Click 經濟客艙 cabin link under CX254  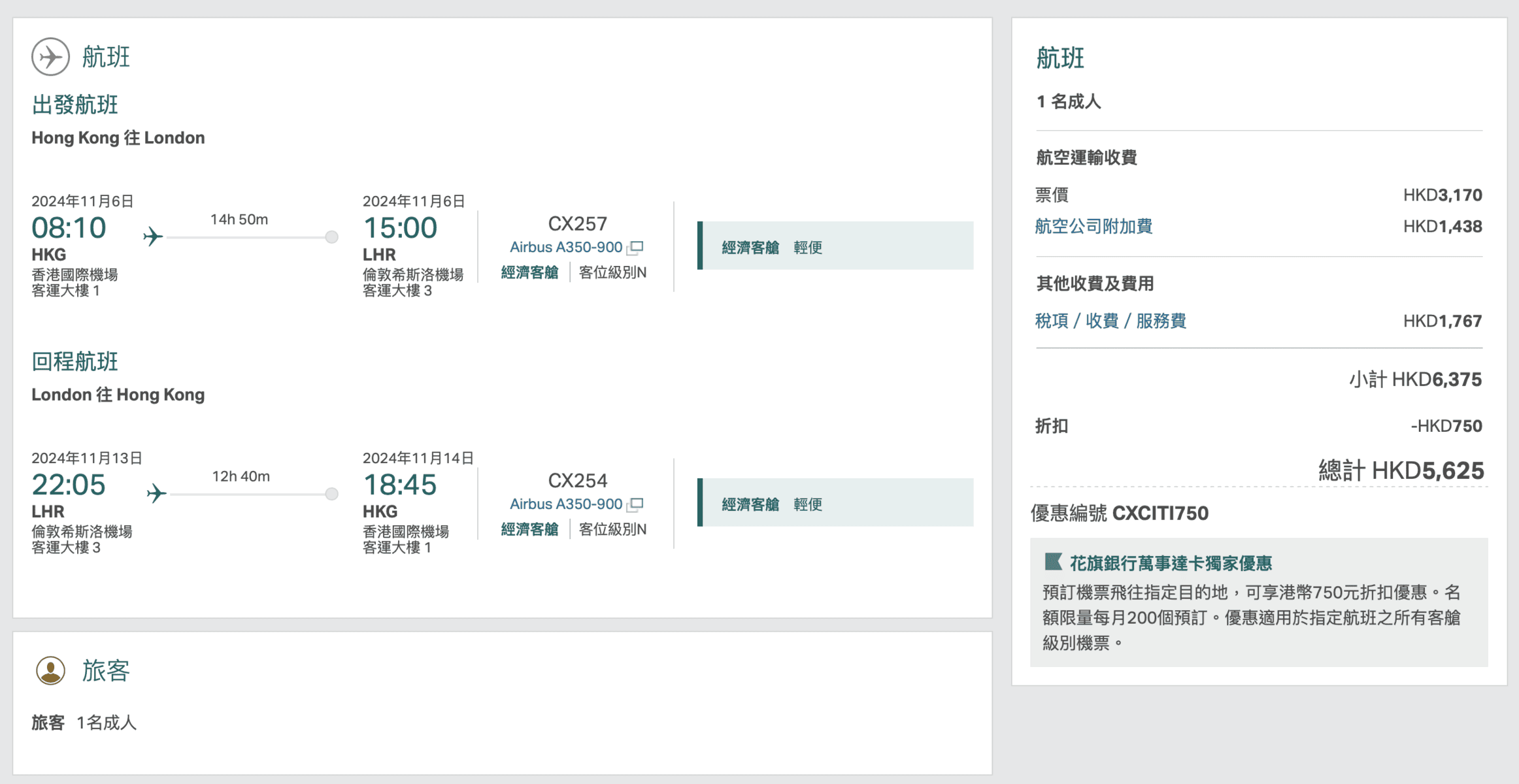[529, 529]
